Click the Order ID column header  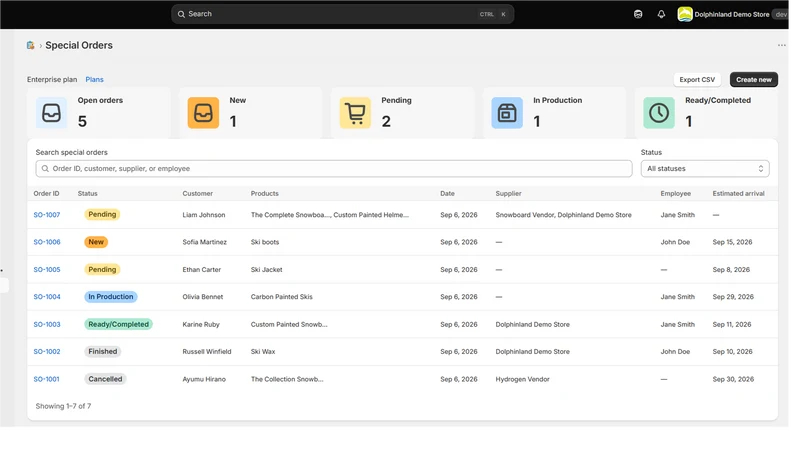46,194
